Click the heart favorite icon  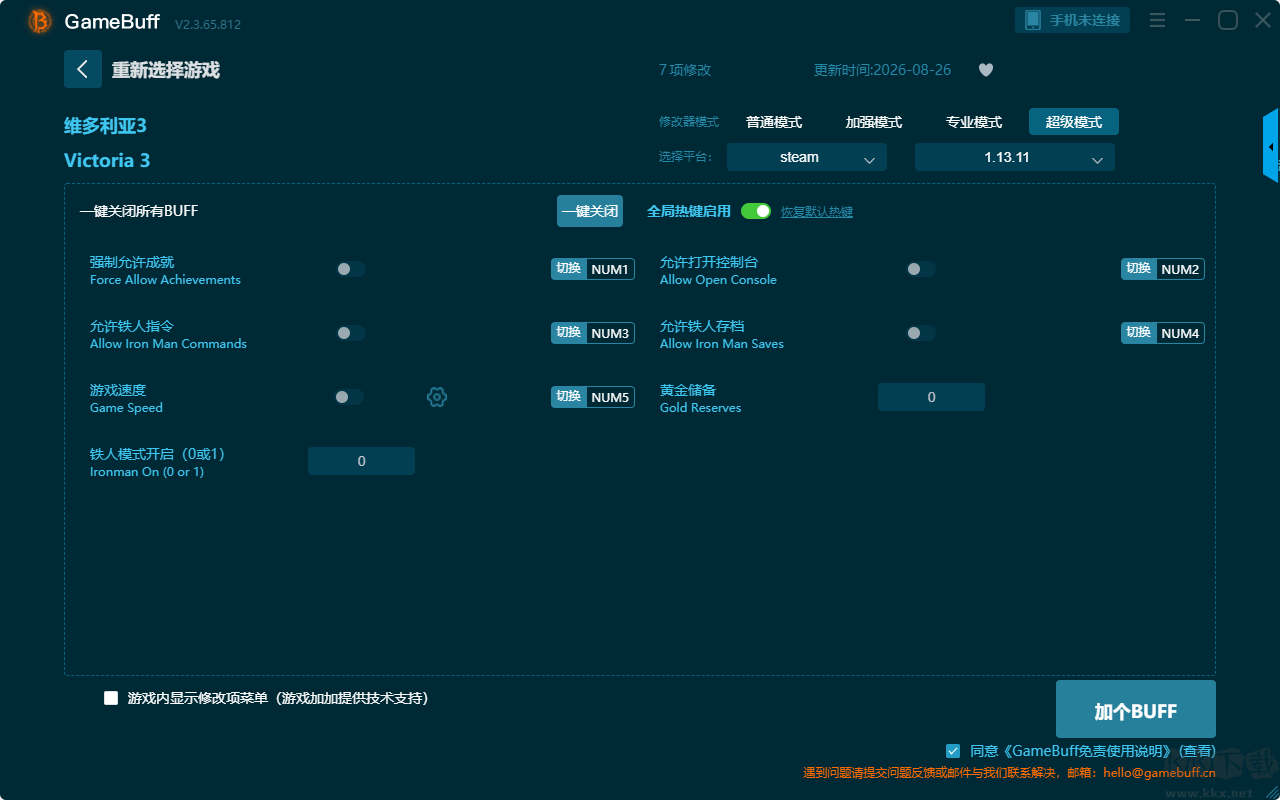[986, 70]
